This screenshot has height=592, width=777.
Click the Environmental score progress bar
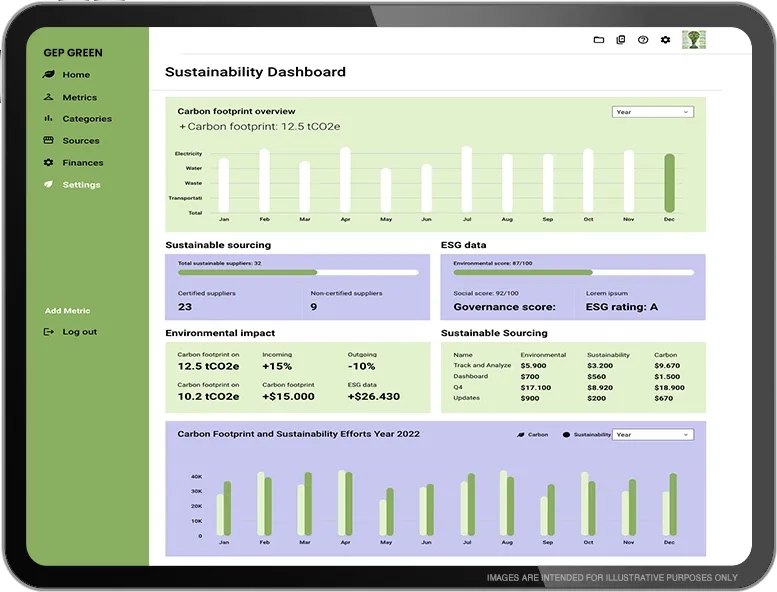click(573, 272)
